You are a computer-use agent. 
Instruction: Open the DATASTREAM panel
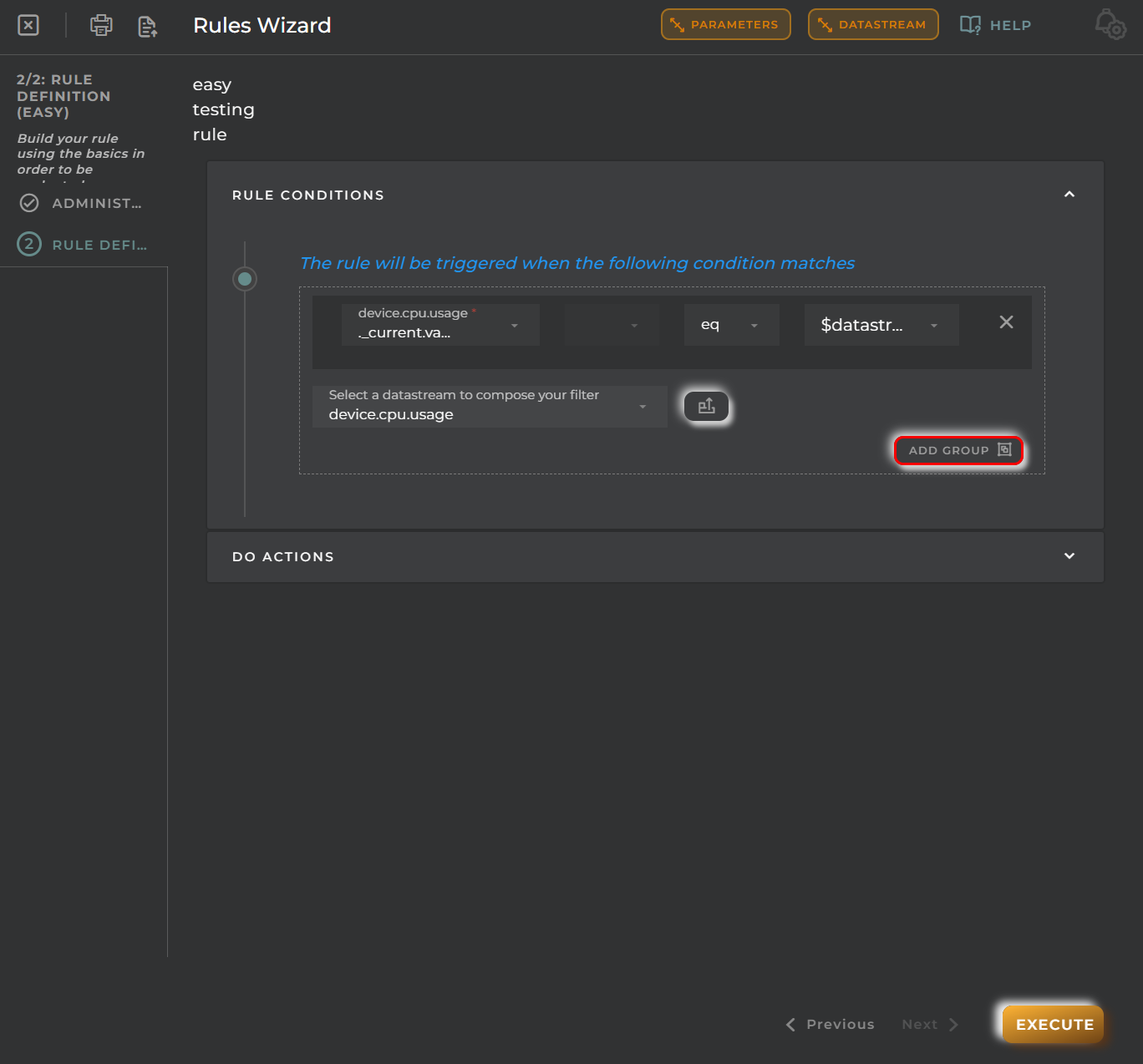[873, 24]
